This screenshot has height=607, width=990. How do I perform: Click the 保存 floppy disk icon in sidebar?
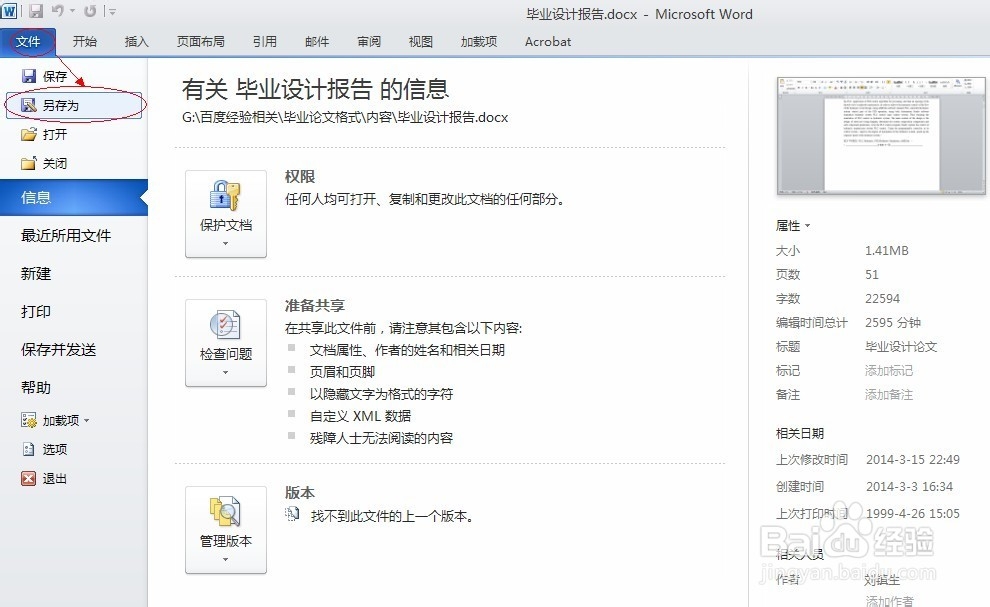coord(28,76)
